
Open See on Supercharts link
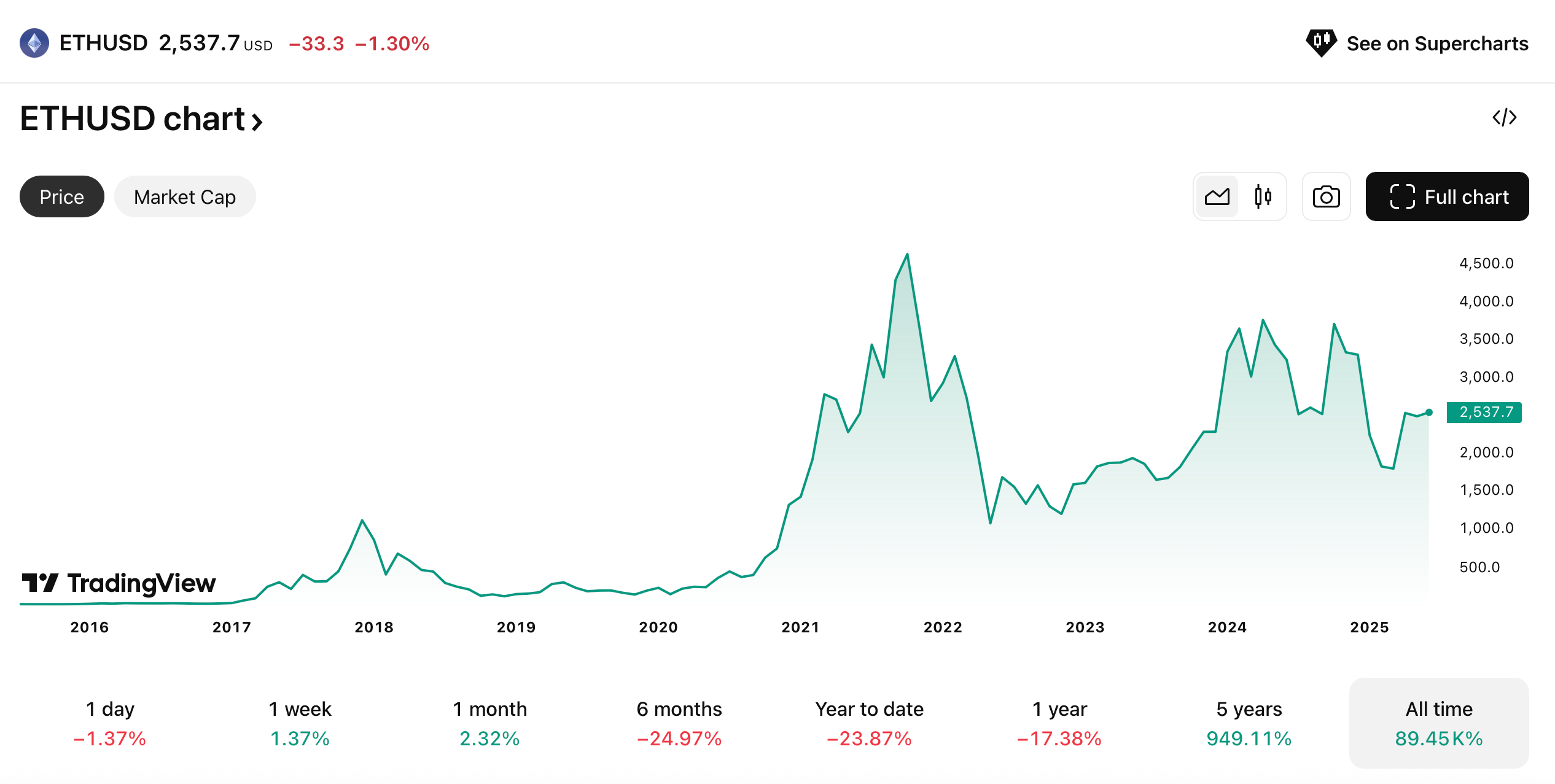coord(1437,44)
